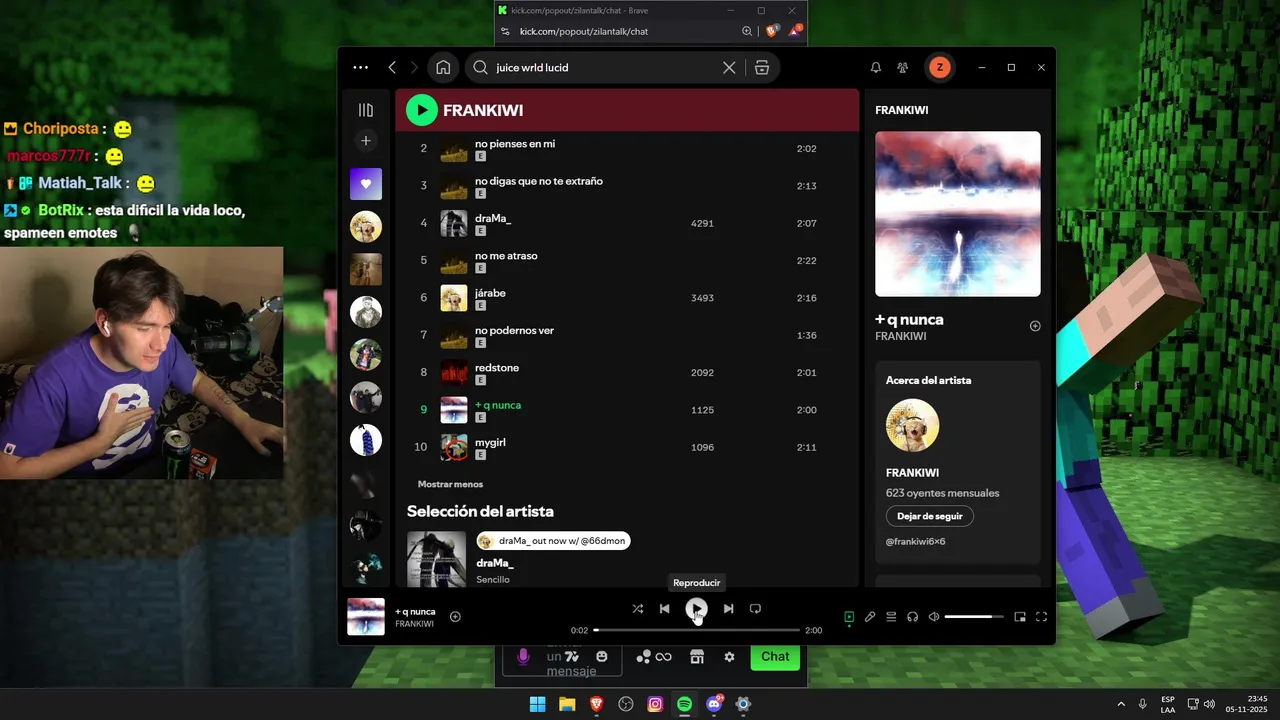Adjust the Spotify volume slider
Image resolution: width=1280 pixels, height=720 pixels.
click(x=974, y=617)
